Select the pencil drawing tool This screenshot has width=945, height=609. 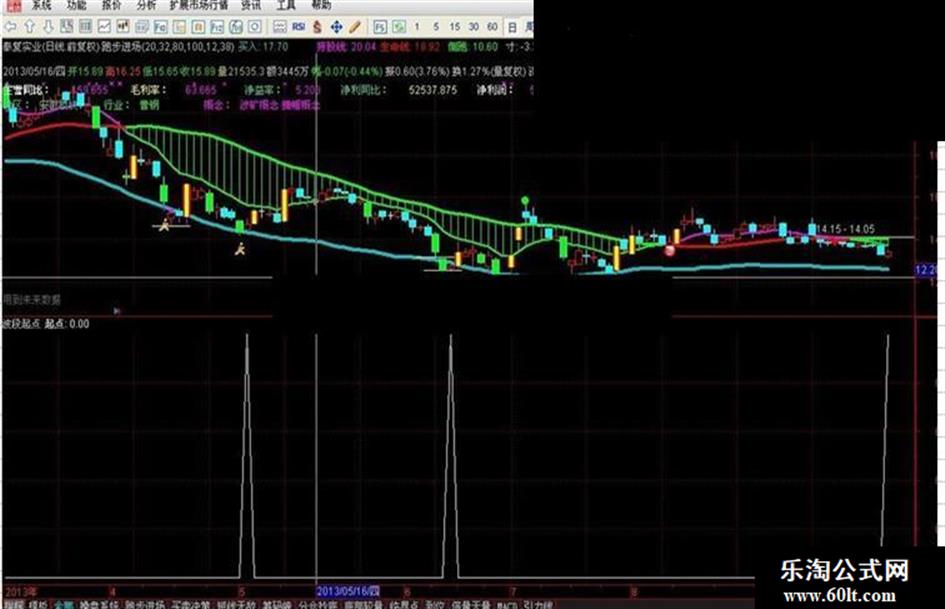355,27
